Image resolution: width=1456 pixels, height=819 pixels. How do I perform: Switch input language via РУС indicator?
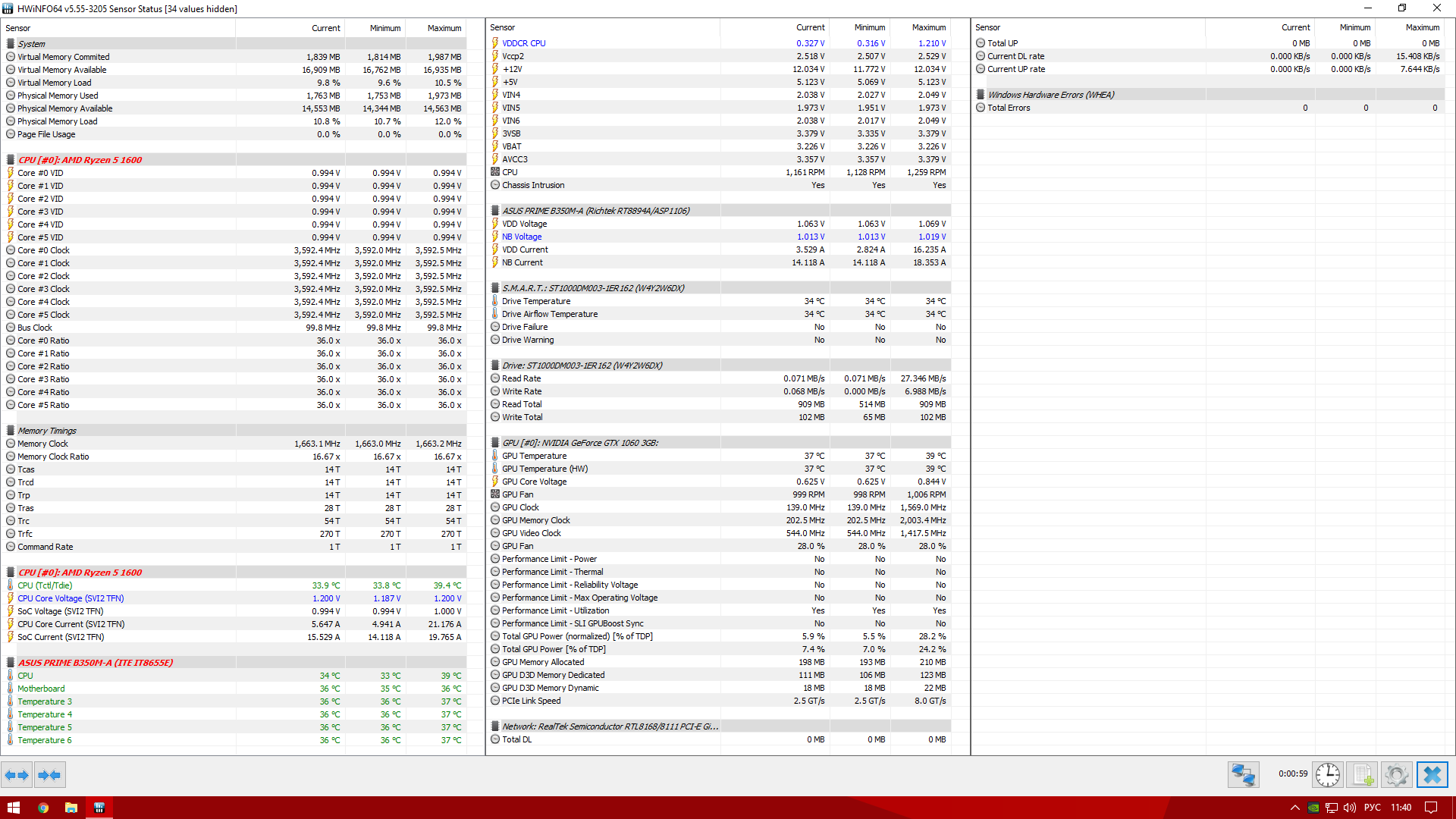point(1372,808)
